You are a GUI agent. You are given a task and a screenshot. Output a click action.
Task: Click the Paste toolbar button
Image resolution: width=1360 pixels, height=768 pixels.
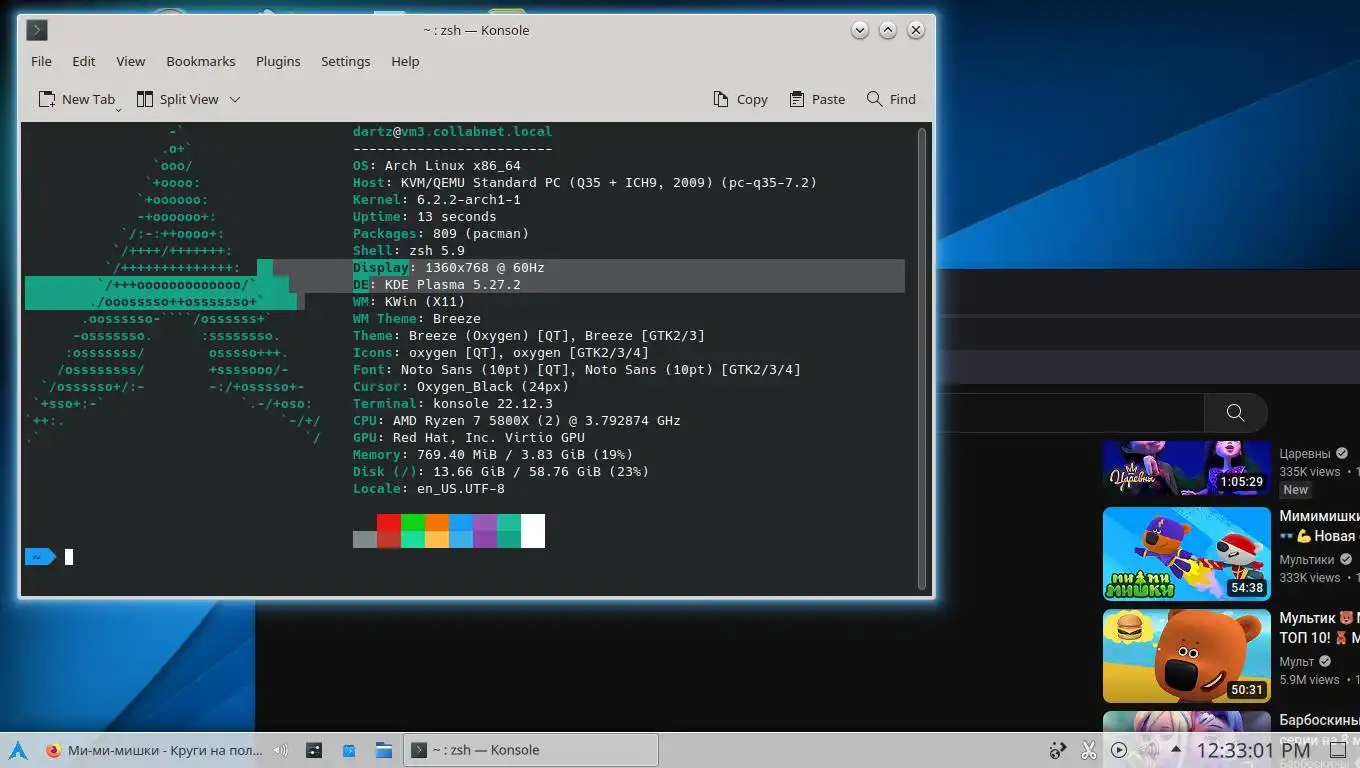pyautogui.click(x=817, y=99)
